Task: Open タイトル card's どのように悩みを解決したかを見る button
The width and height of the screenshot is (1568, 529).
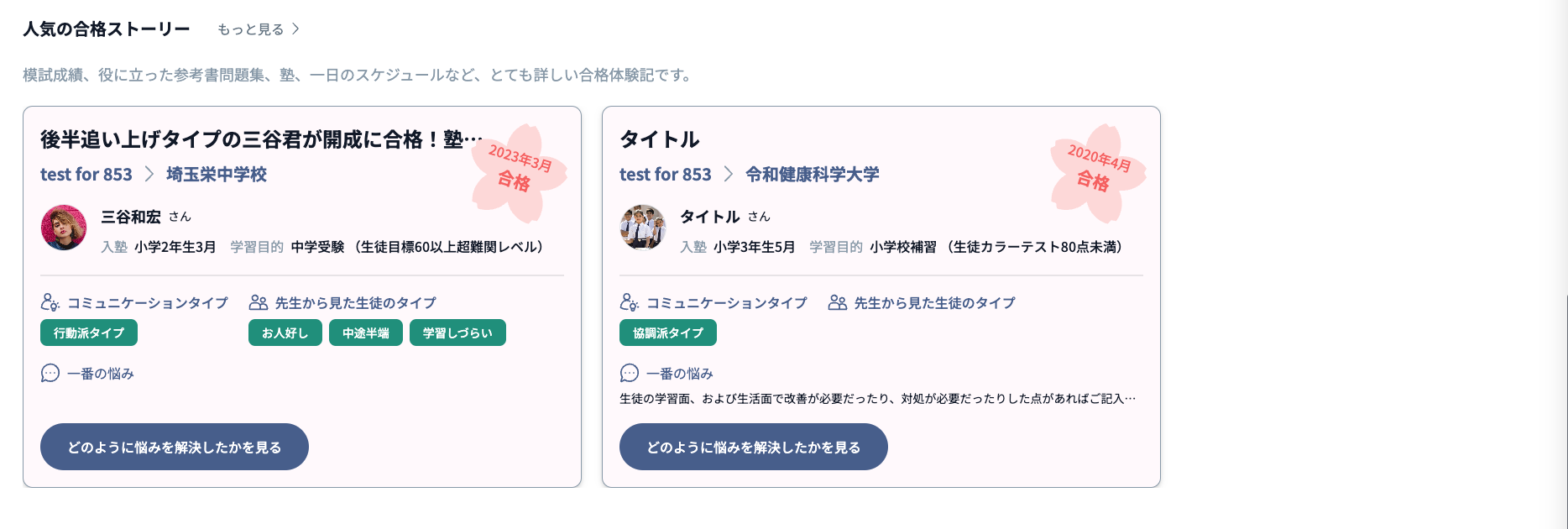Action: (x=754, y=447)
